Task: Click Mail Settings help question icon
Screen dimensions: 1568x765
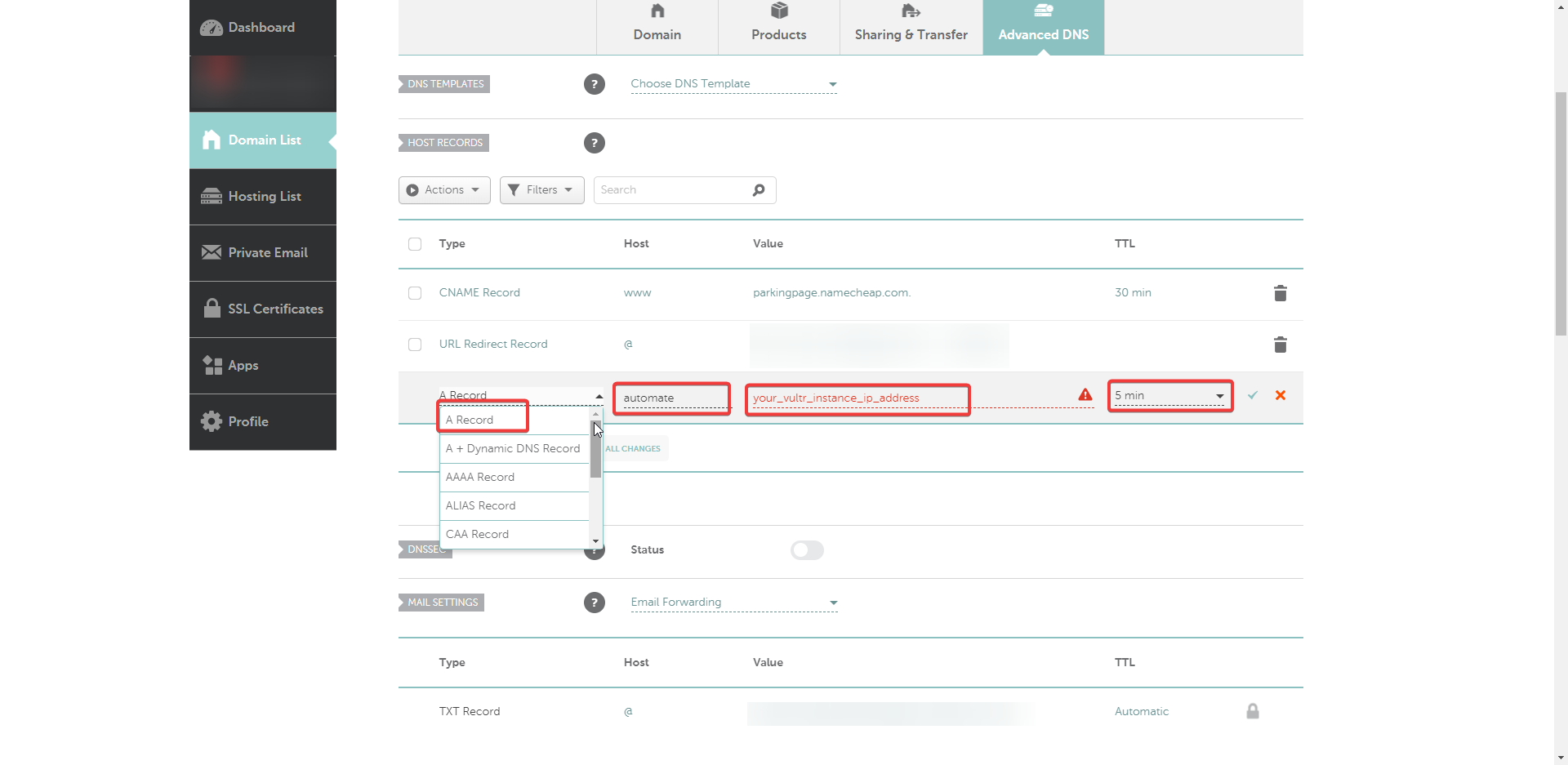Action: tap(595, 603)
